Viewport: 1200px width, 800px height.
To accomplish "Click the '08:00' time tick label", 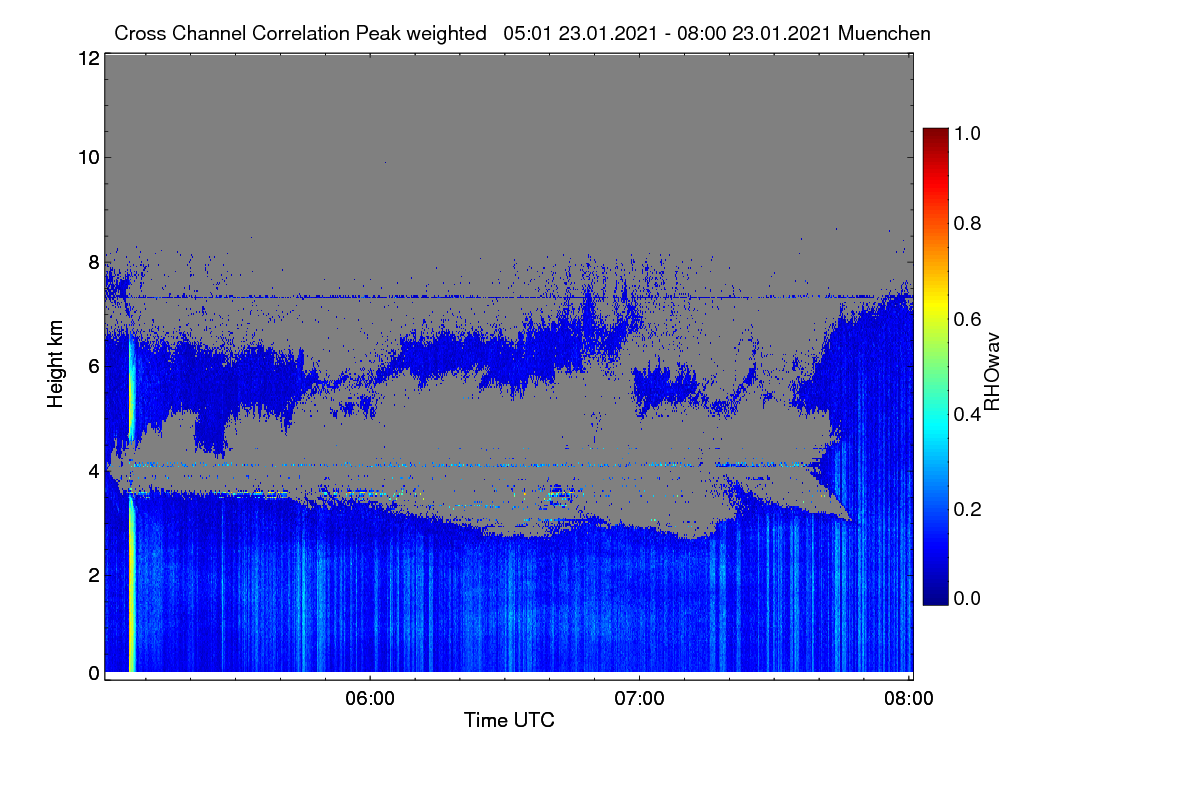I will click(x=909, y=699).
